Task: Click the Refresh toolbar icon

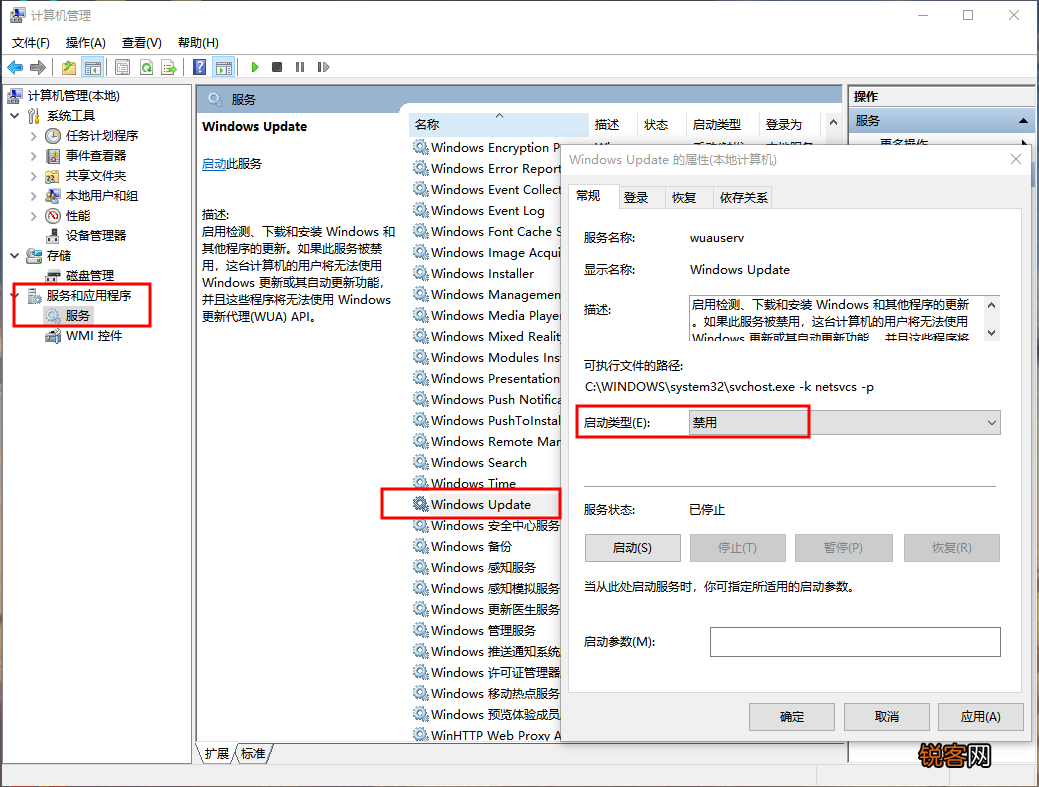Action: pyautogui.click(x=146, y=67)
